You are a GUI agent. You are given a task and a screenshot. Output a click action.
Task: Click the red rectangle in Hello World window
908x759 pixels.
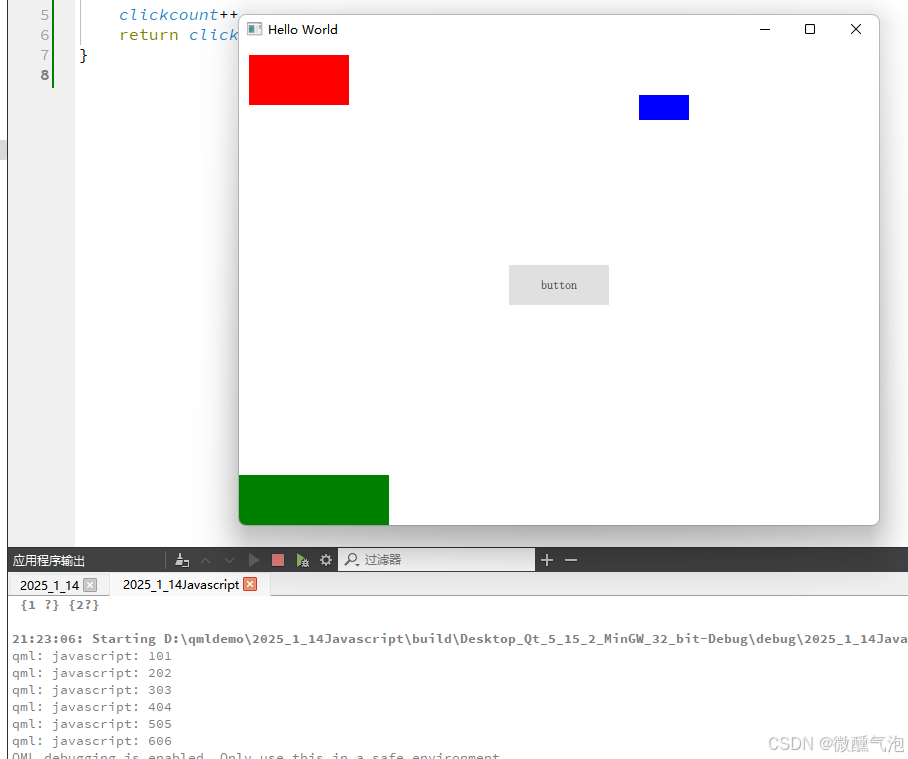pos(298,79)
